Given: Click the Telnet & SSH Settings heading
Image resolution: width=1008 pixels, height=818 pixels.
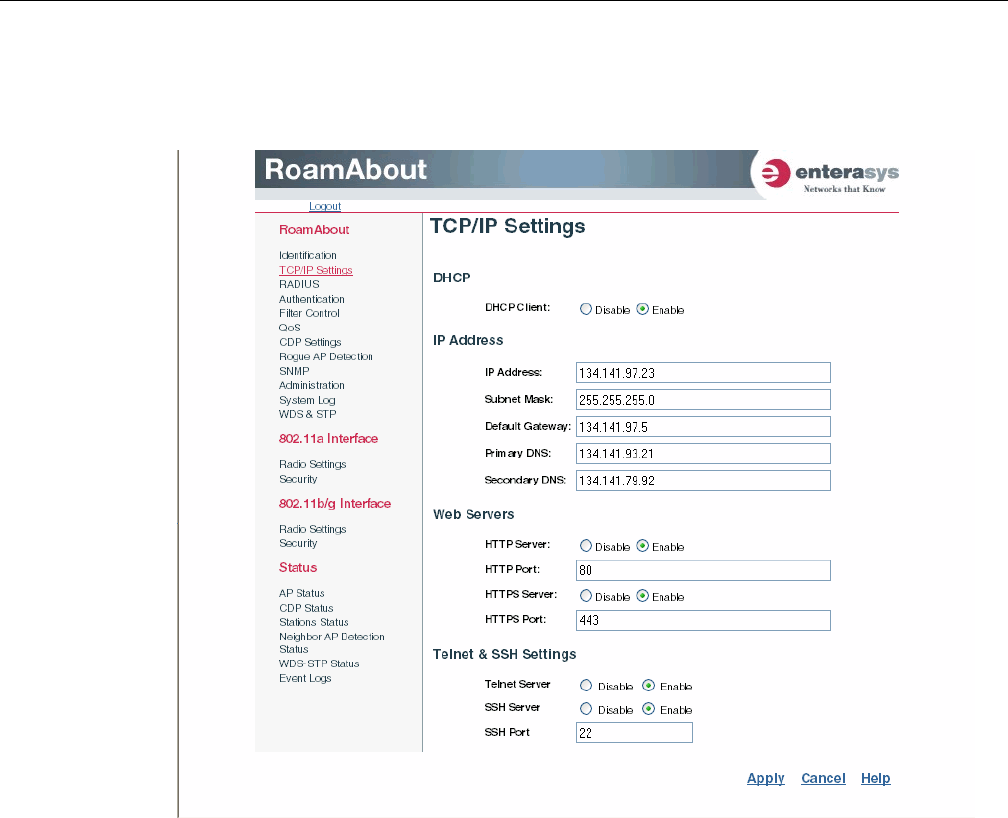Looking at the screenshot, I should click(505, 654).
